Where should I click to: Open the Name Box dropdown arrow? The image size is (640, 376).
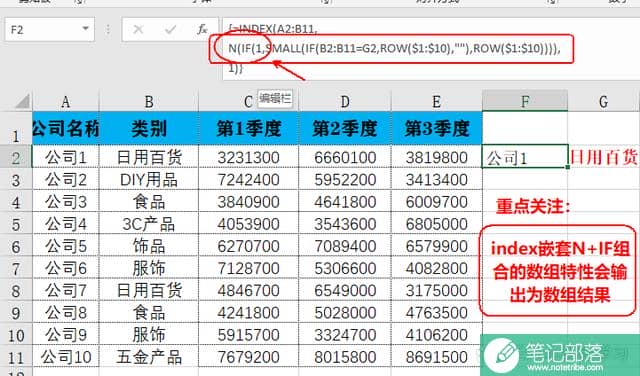[85, 29]
